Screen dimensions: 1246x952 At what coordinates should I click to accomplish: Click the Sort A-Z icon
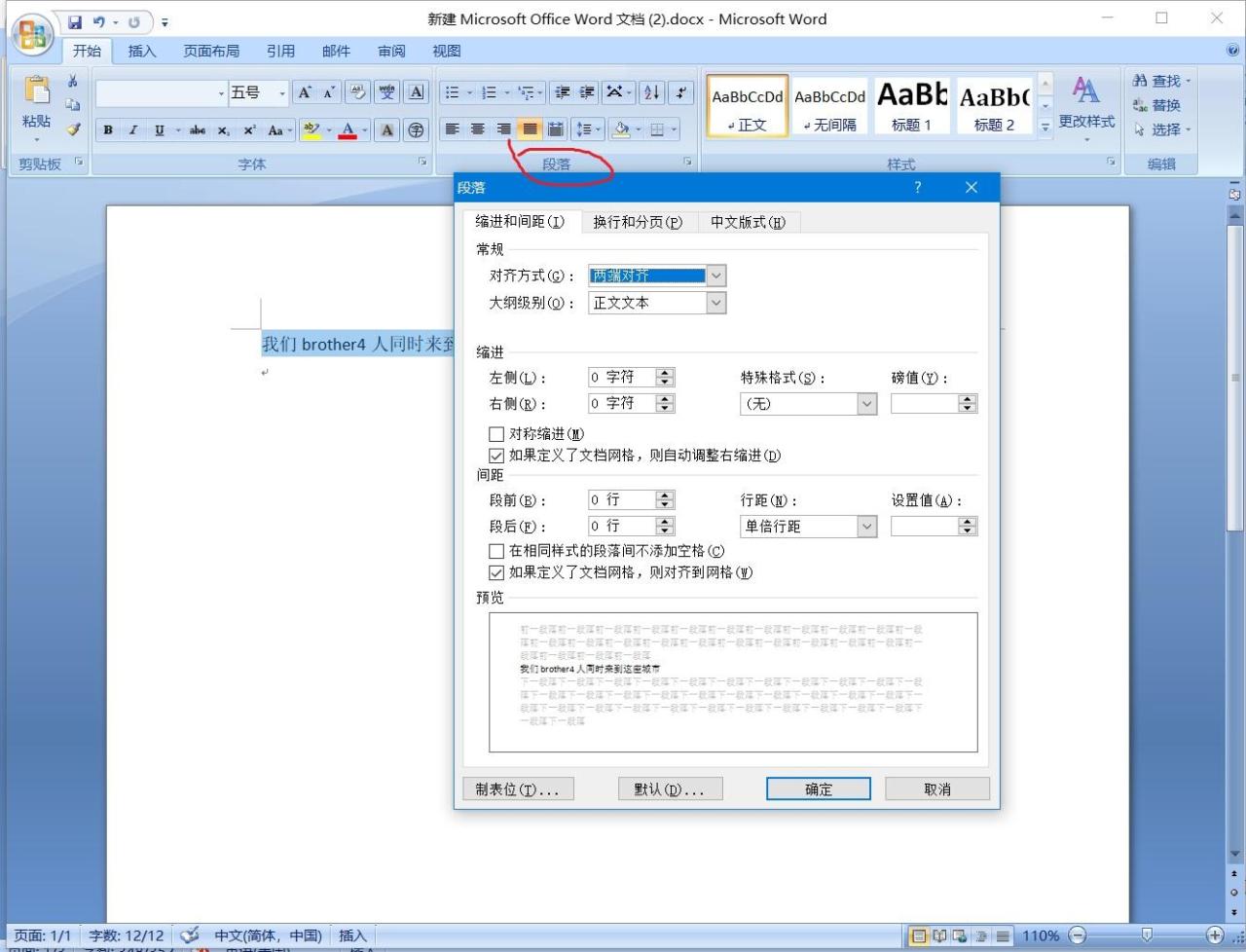(652, 92)
